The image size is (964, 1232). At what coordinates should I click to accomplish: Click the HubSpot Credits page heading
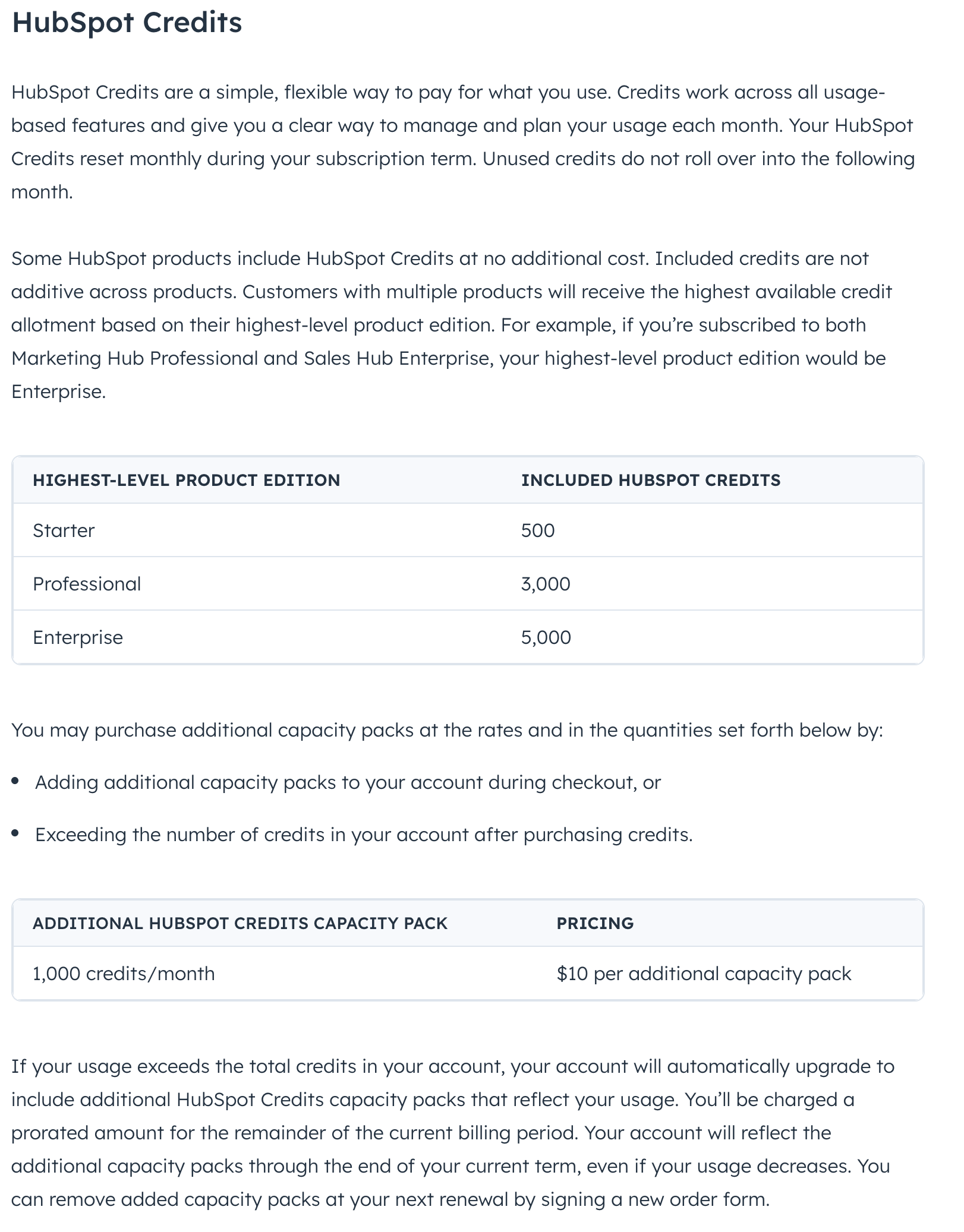click(x=127, y=23)
